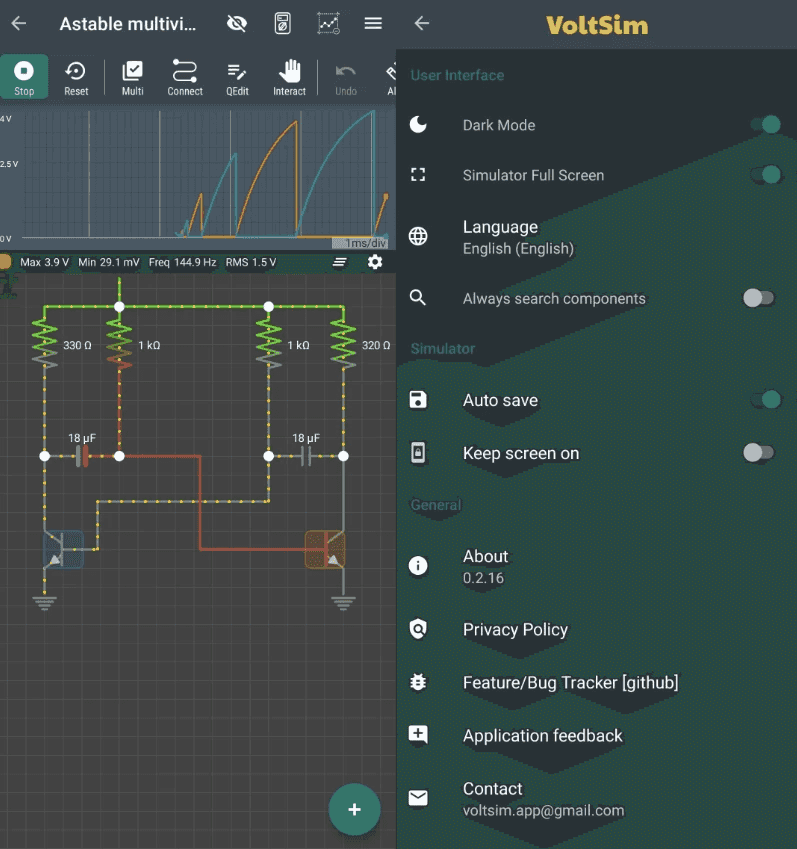Image resolution: width=797 pixels, height=849 pixels.
Task: Open the oscilloscope graph icon
Action: click(x=329, y=23)
